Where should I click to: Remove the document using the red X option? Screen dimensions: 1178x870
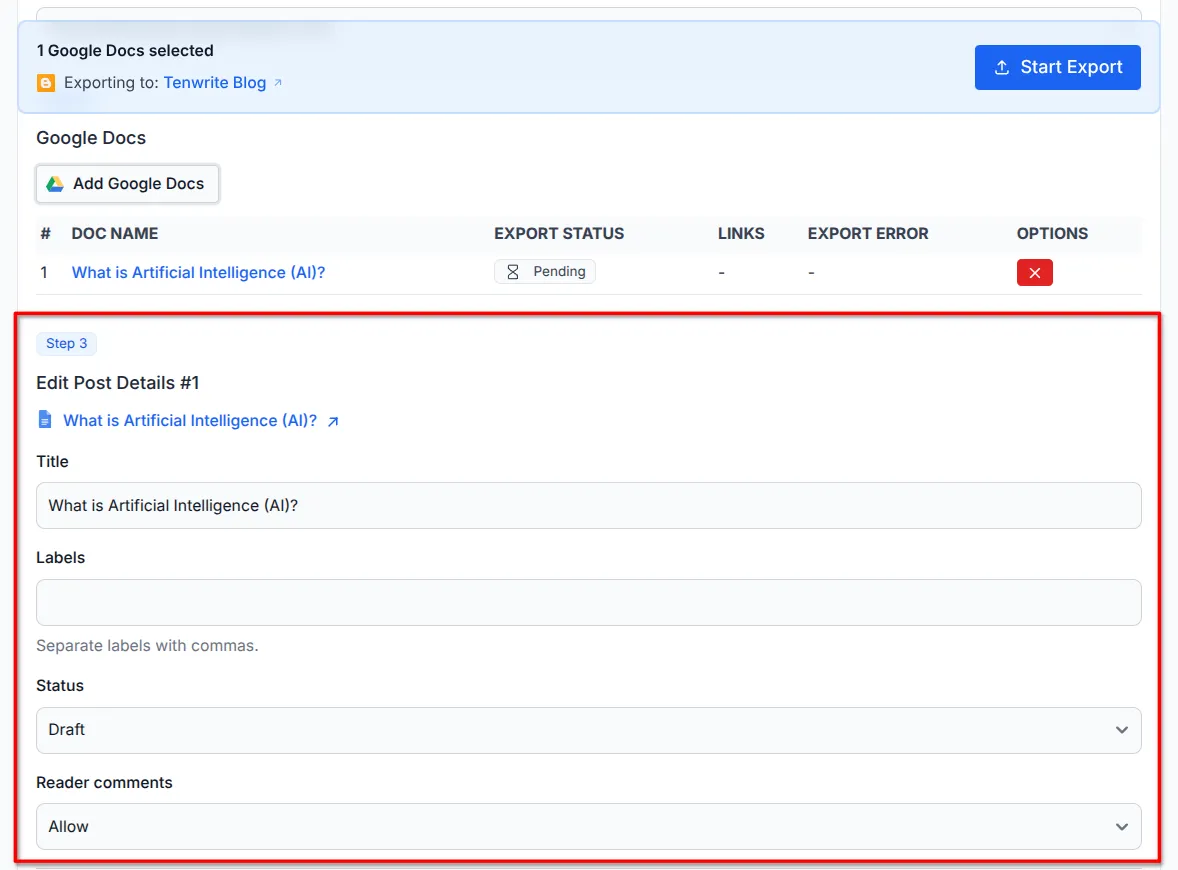(1034, 271)
